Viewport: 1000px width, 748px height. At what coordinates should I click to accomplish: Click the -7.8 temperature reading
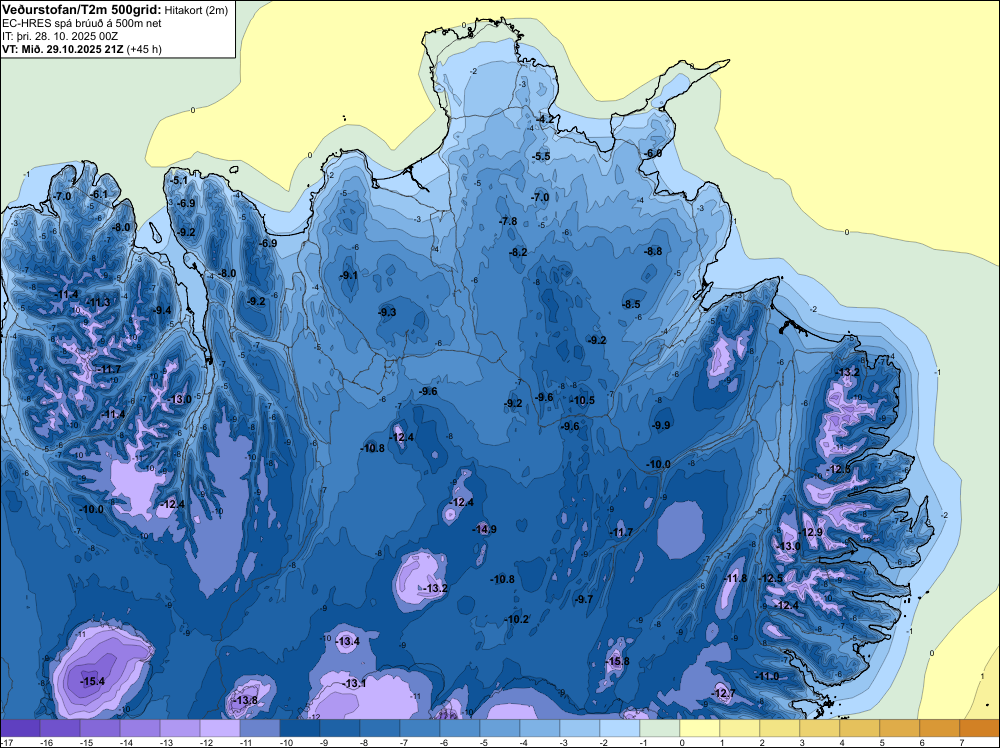(508, 221)
